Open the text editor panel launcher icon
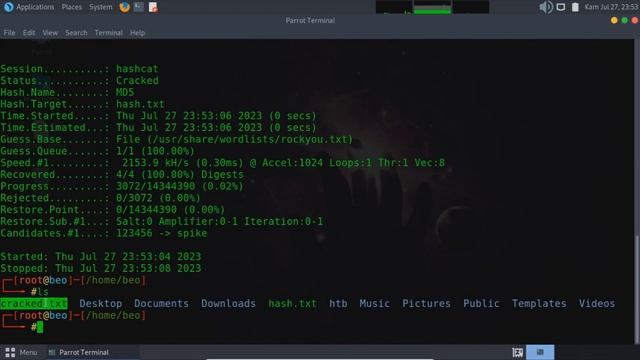 point(153,7)
